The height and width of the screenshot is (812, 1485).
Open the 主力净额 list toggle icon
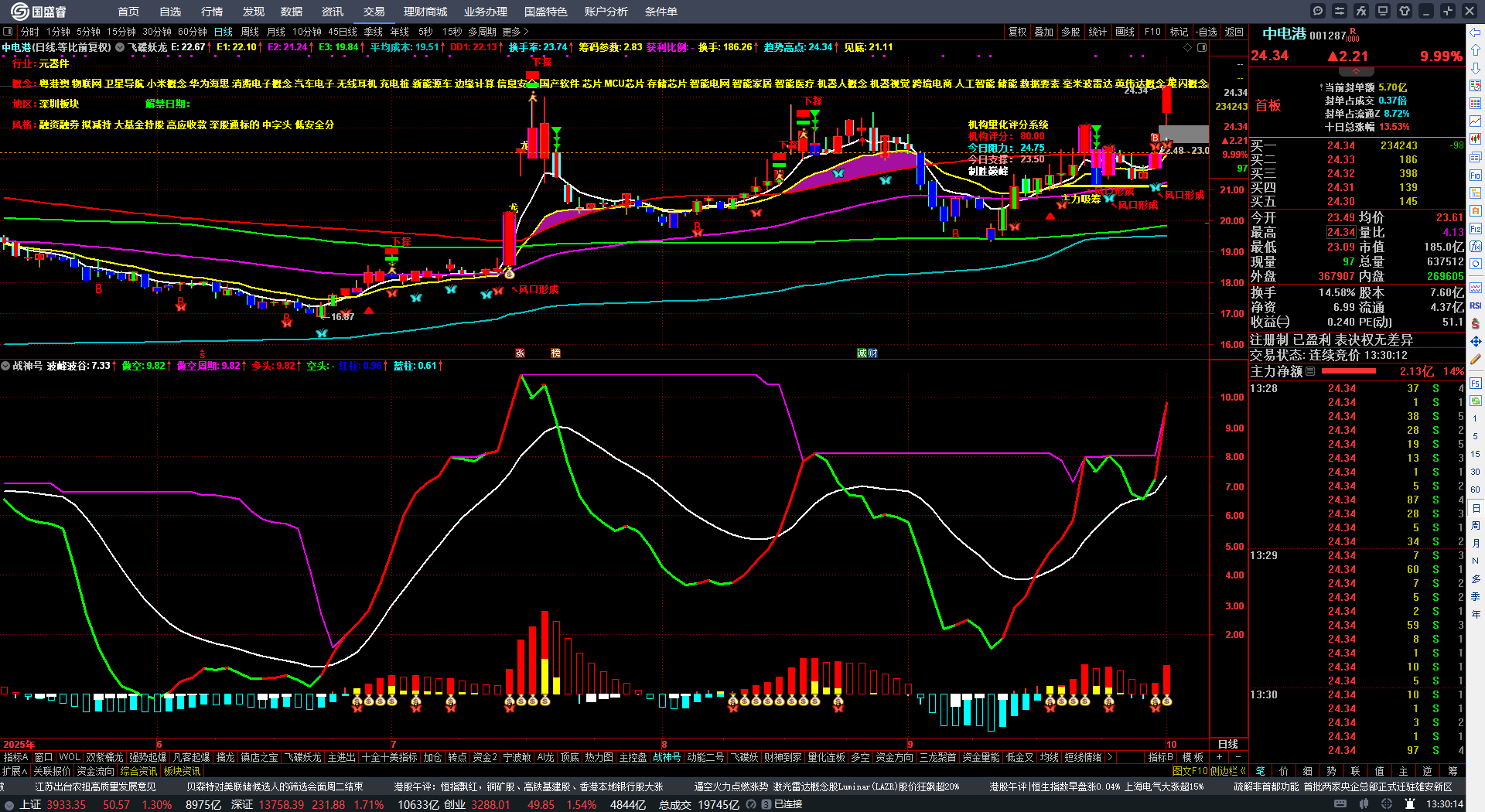(1310, 371)
